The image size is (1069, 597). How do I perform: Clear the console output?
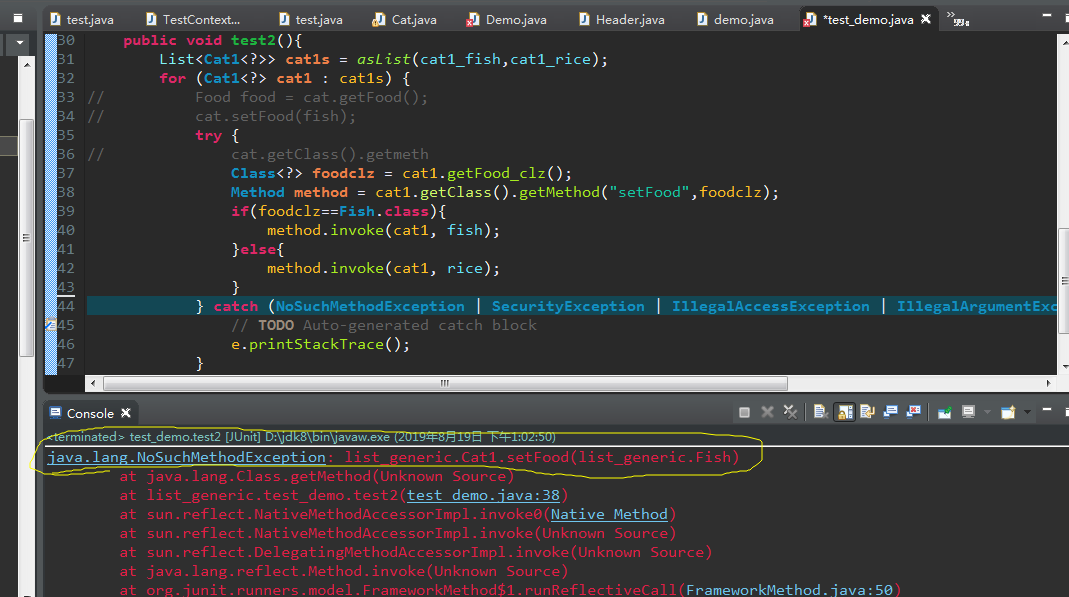point(820,412)
